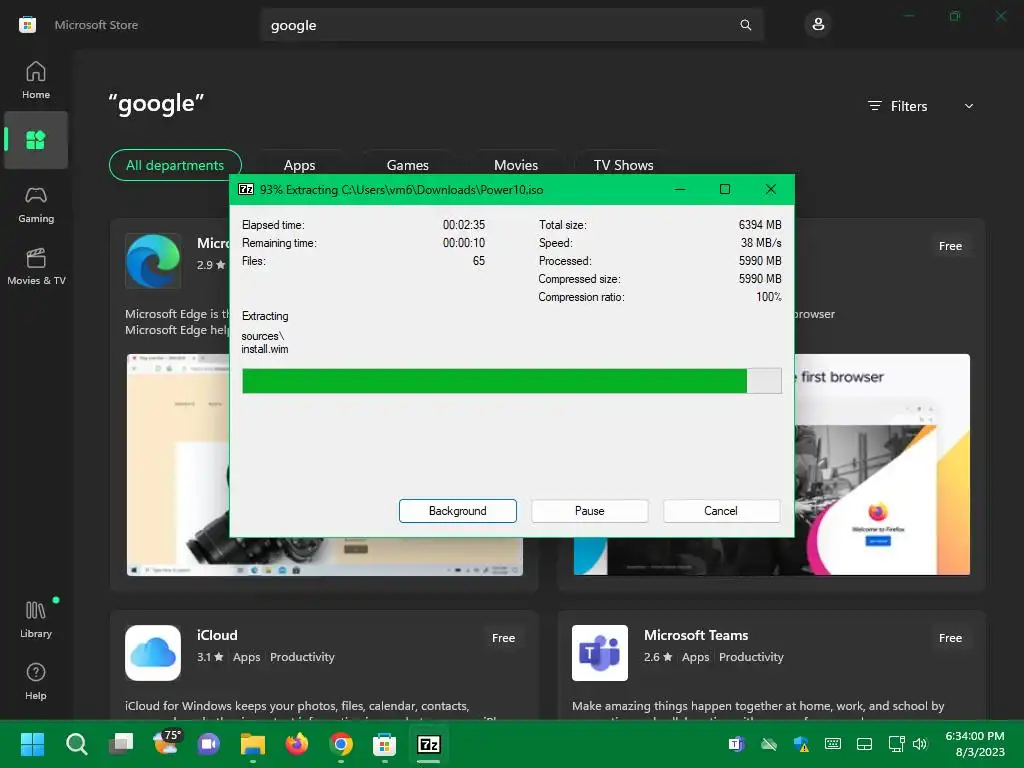Click the 00:00:10 remaining time value
1024x768 pixels.
pos(464,243)
